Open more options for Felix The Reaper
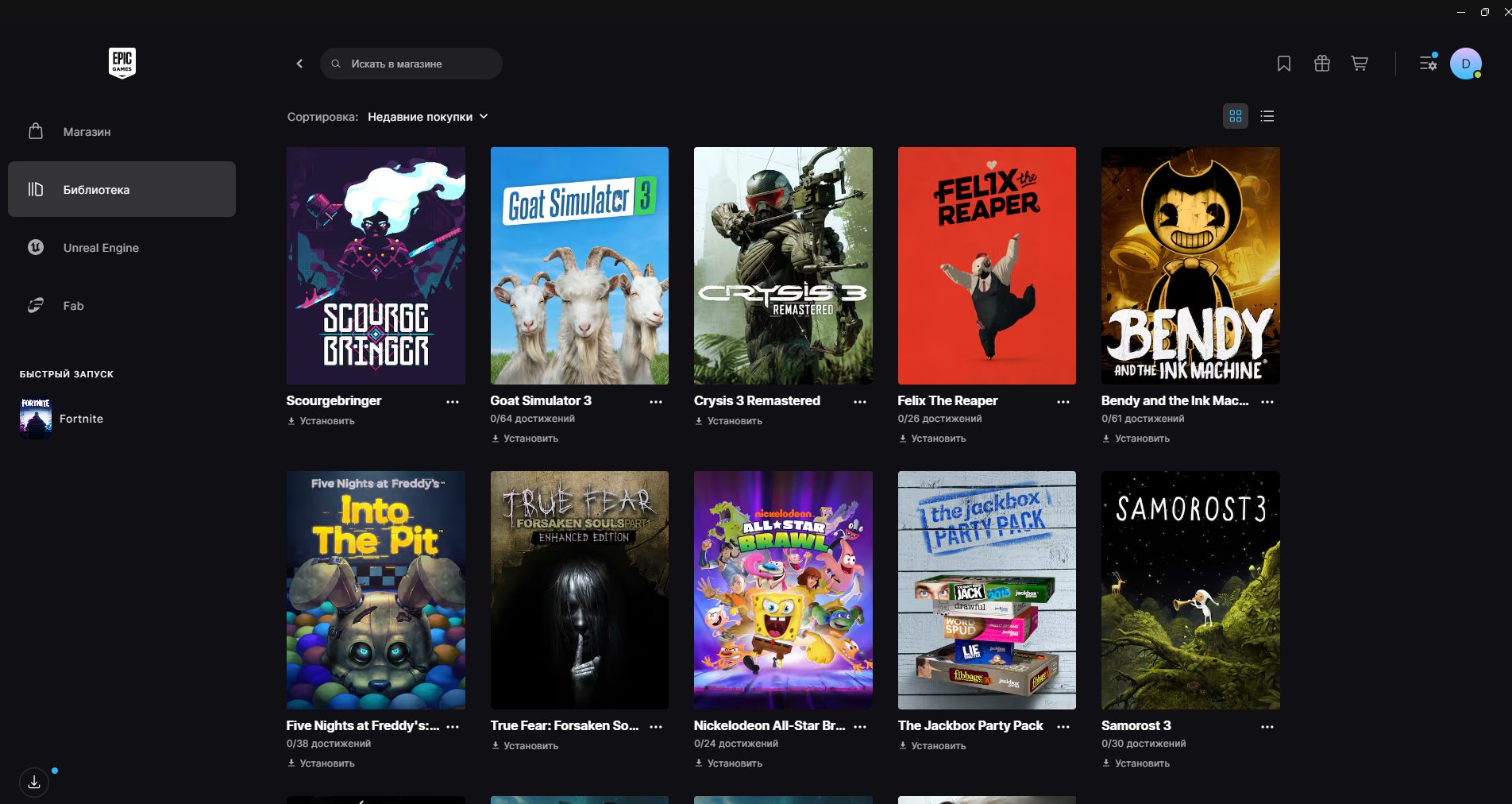The height and width of the screenshot is (804, 1512). [x=1063, y=402]
